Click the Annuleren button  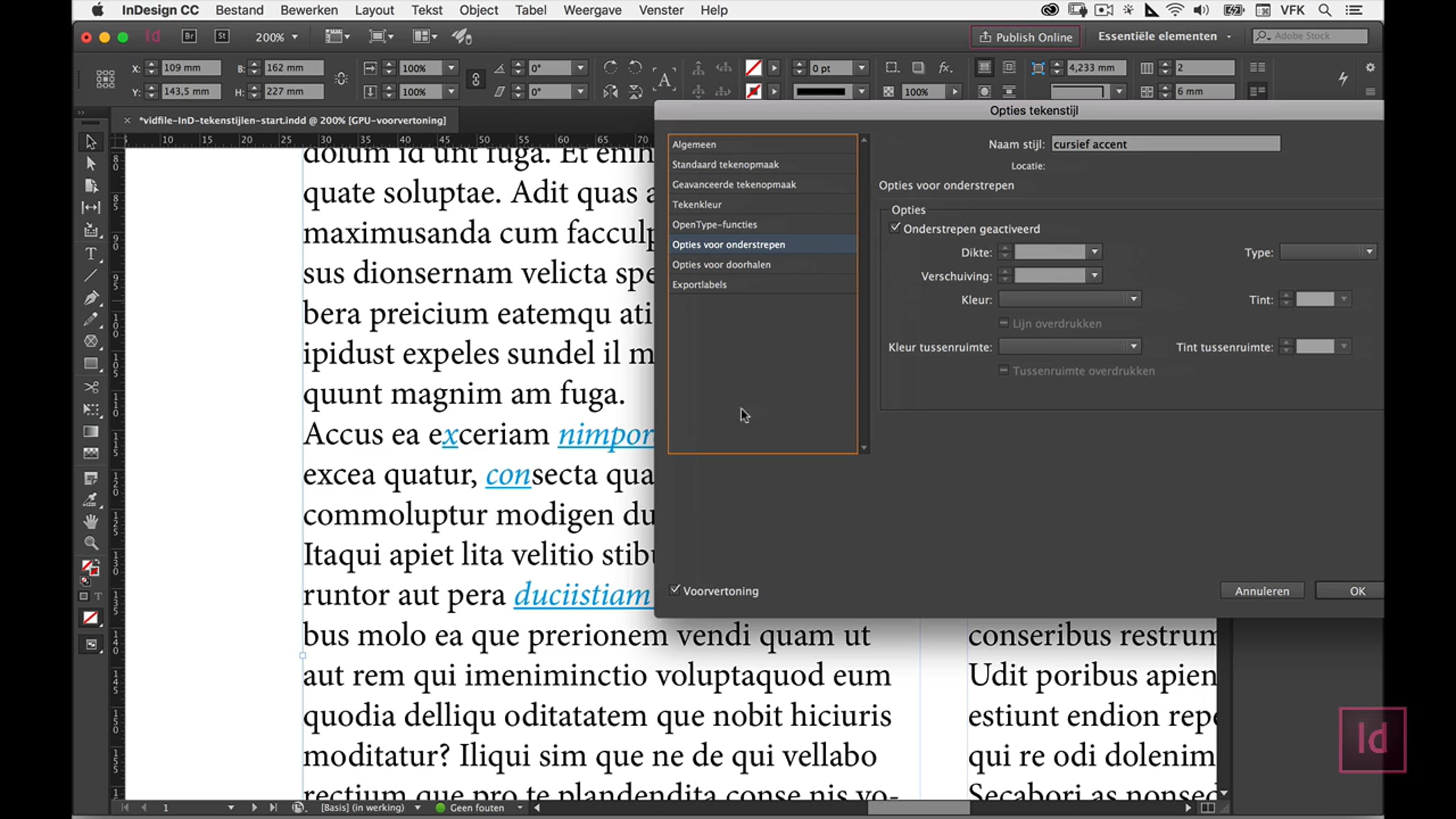[x=1262, y=591]
